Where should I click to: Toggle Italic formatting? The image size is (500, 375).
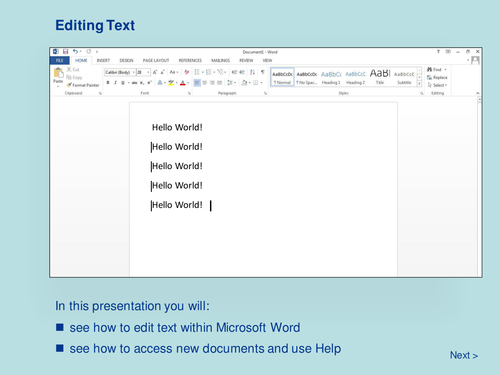click(x=115, y=83)
